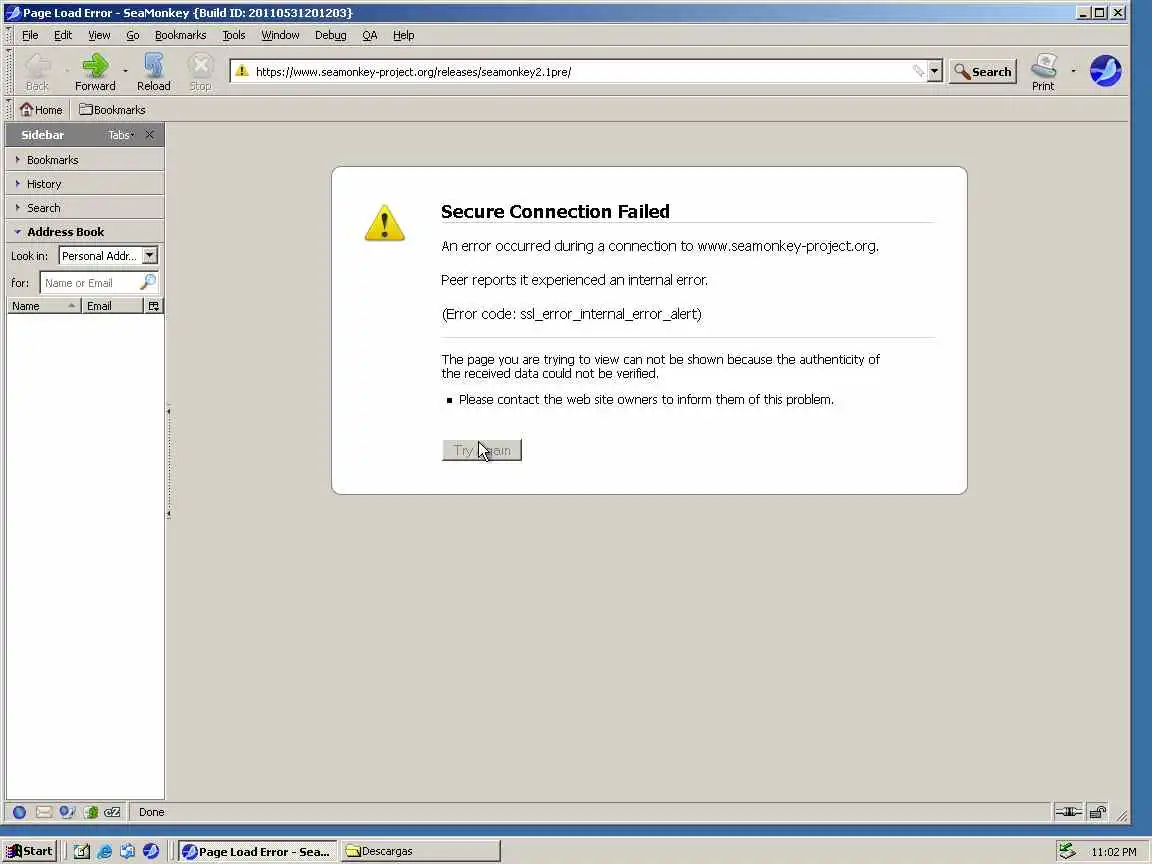This screenshot has width=1152, height=864.
Task: Open the URL bar history dropdown
Action: coord(935,71)
